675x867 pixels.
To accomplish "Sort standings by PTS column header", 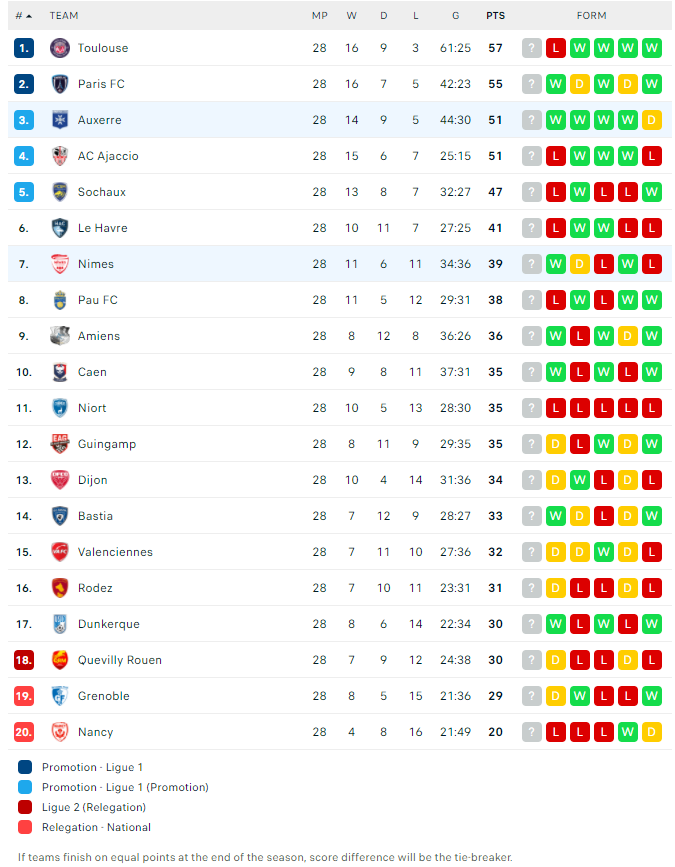I will coord(495,16).
